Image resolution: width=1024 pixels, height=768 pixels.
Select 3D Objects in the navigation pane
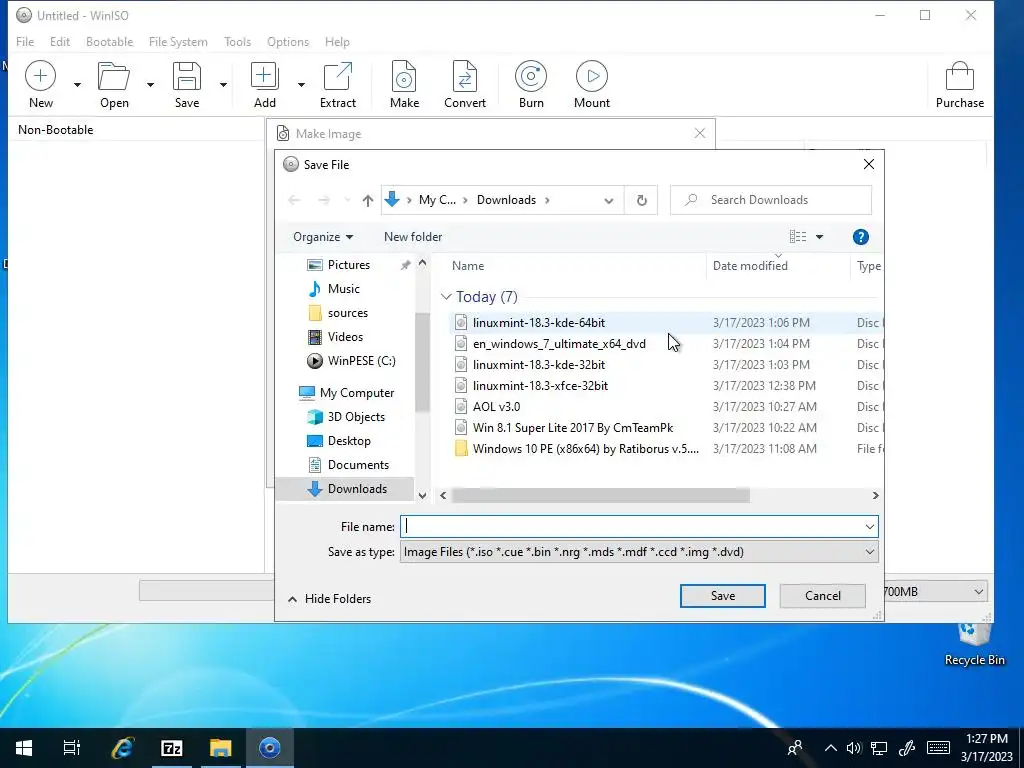click(x=356, y=417)
